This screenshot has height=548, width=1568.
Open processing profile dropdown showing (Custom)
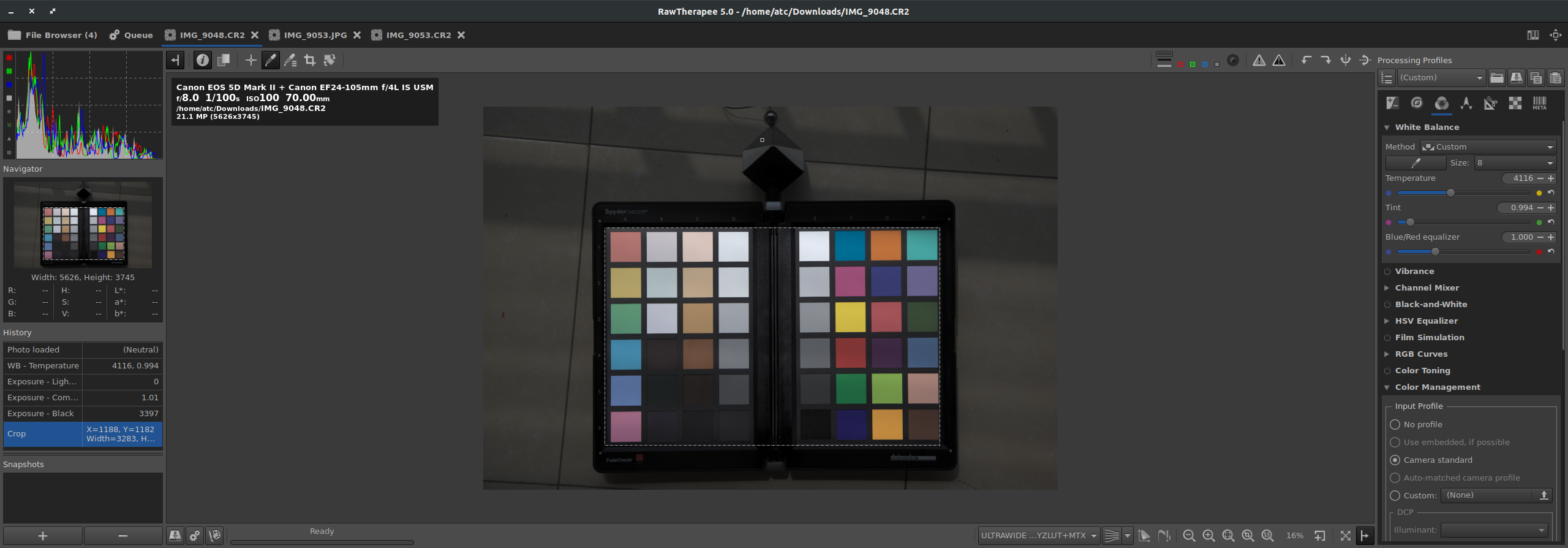click(1442, 78)
